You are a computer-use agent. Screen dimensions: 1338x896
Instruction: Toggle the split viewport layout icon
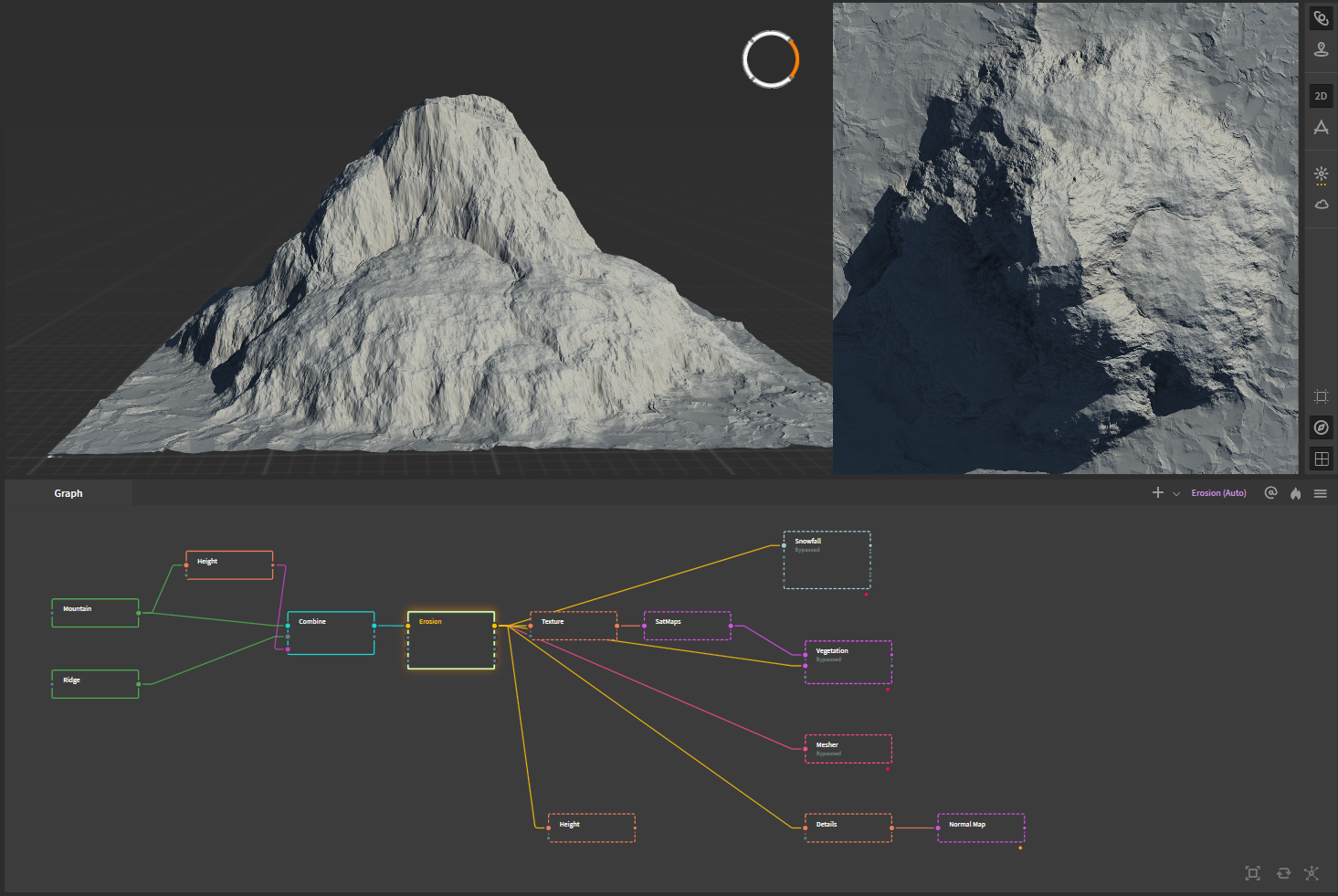[x=1321, y=459]
